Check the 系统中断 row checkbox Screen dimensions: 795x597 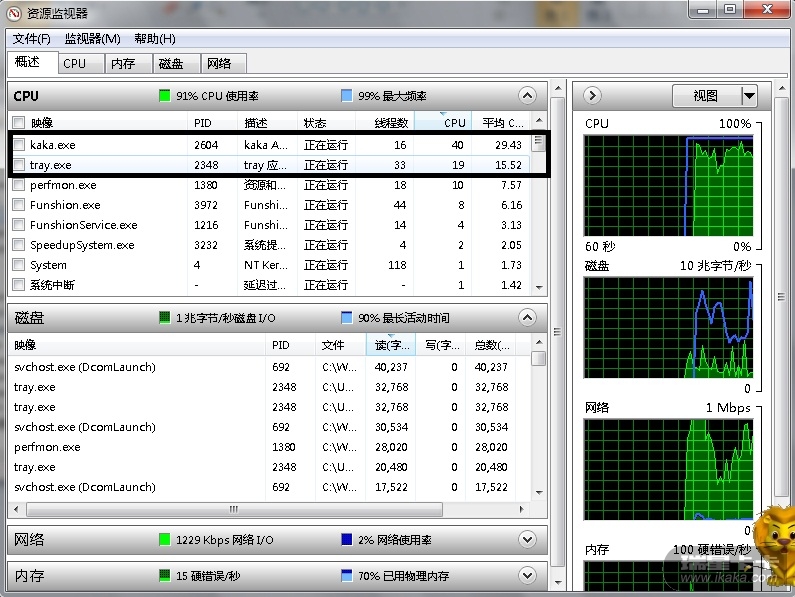point(19,285)
